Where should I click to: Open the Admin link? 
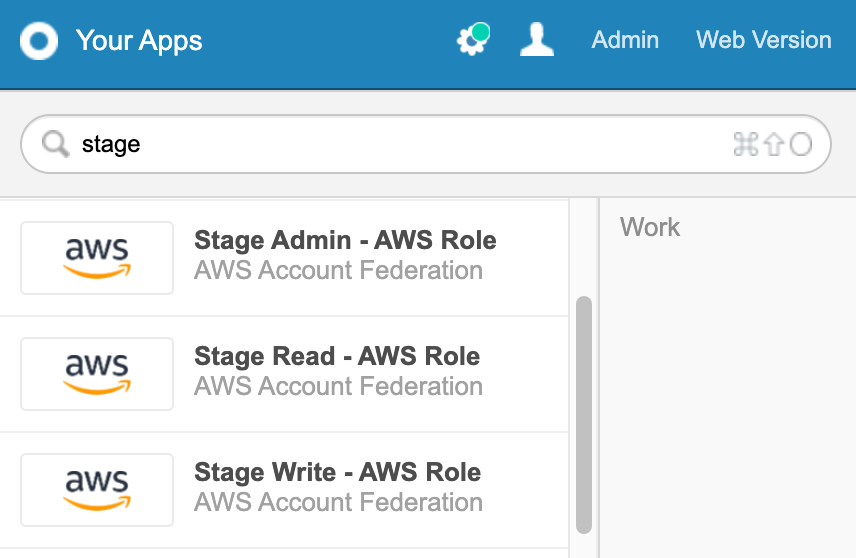click(625, 40)
